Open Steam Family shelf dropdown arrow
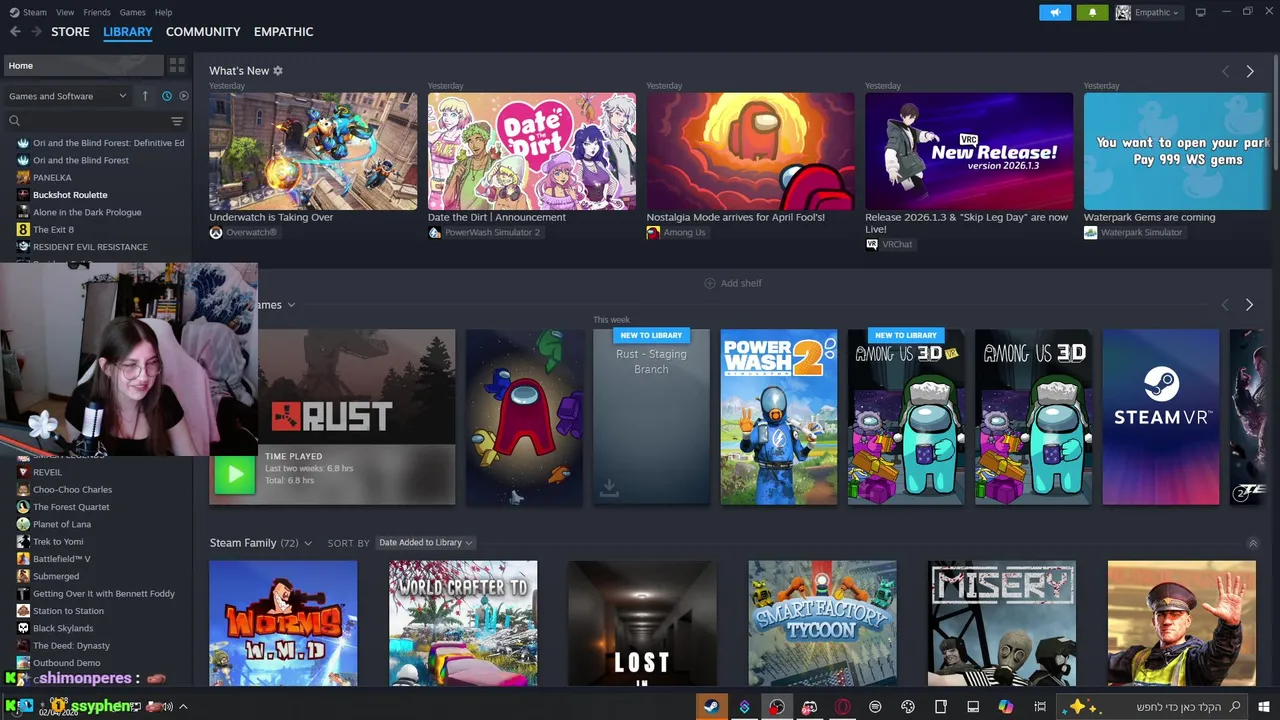The width and height of the screenshot is (1280, 720). pyautogui.click(x=308, y=543)
